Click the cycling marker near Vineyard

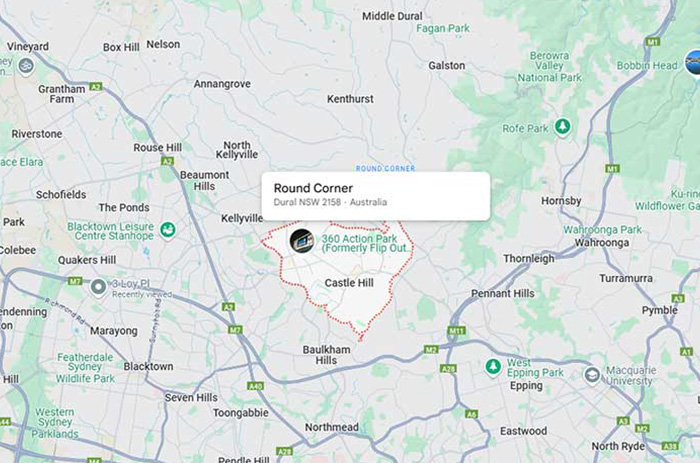(26, 67)
